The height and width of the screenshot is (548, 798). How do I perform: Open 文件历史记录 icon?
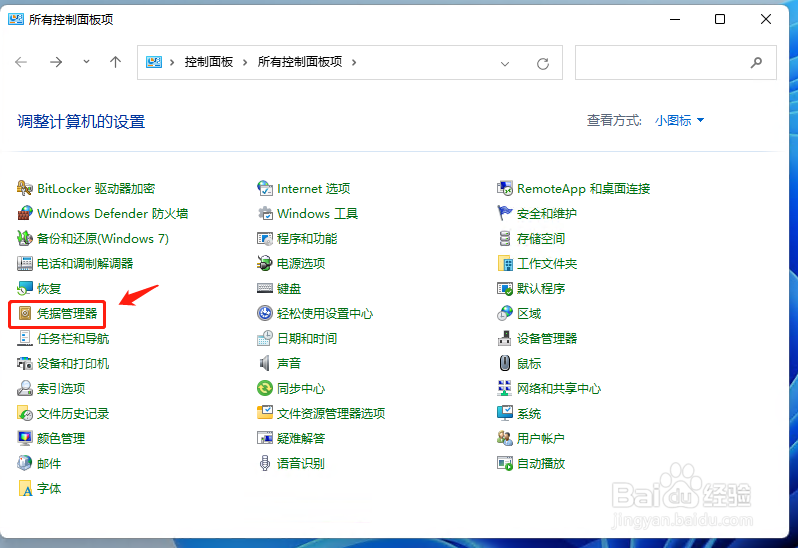point(24,413)
